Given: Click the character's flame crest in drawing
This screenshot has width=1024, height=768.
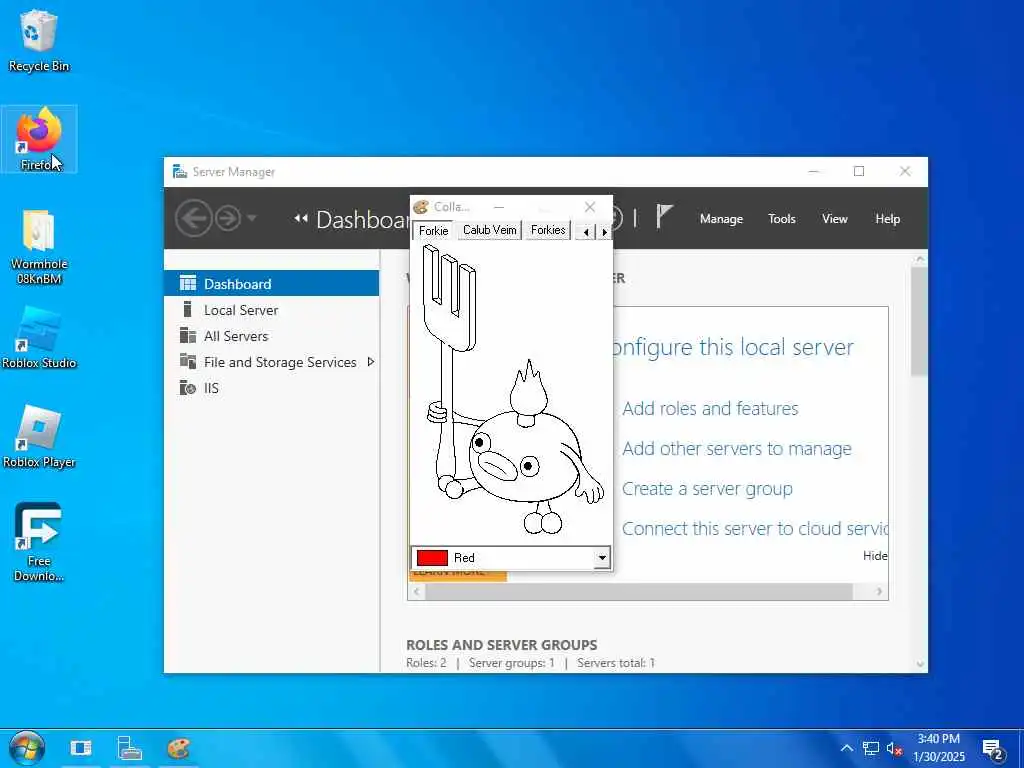Looking at the screenshot, I should click(x=528, y=387).
